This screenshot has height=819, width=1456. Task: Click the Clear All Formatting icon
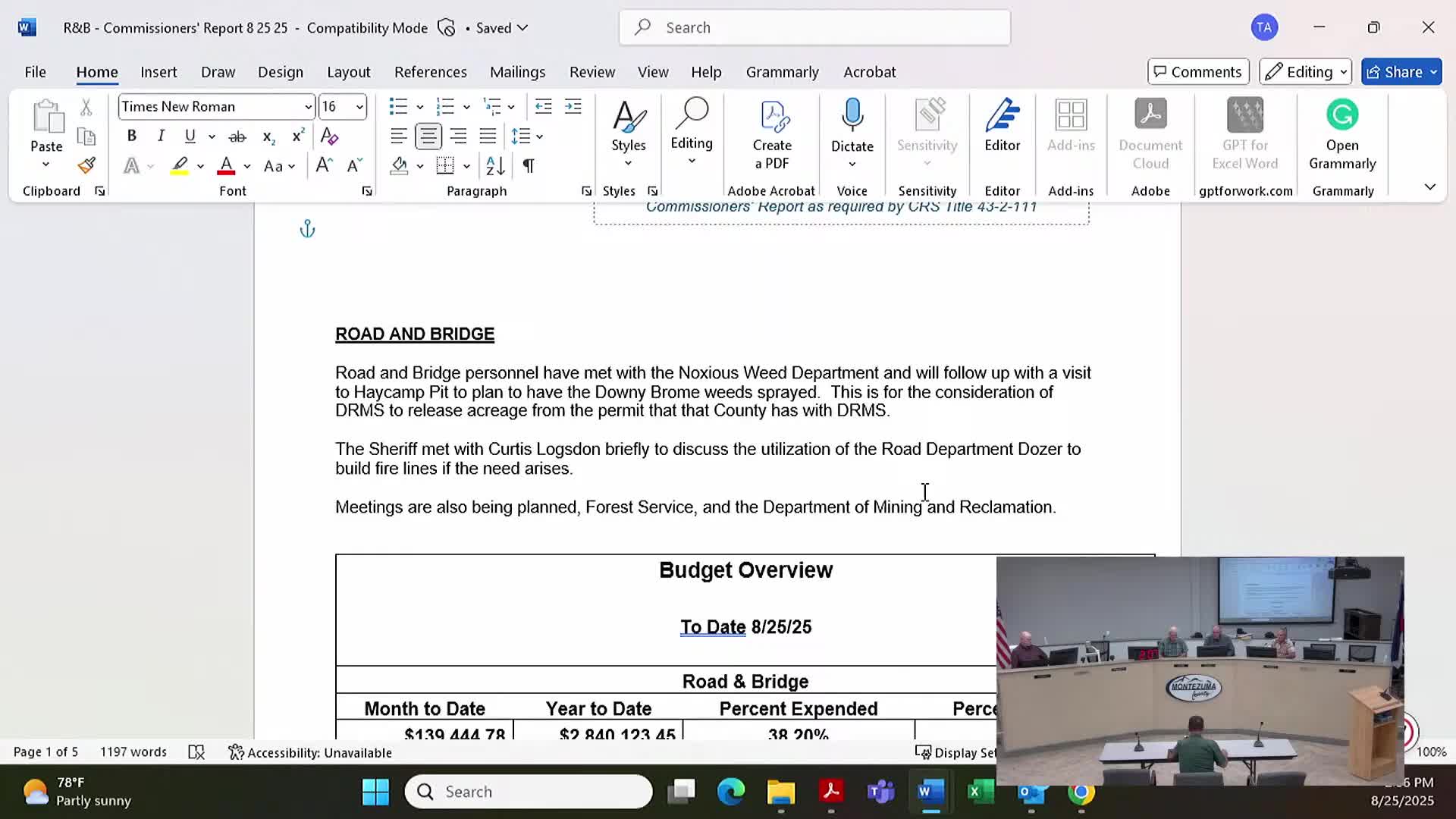coord(329,136)
